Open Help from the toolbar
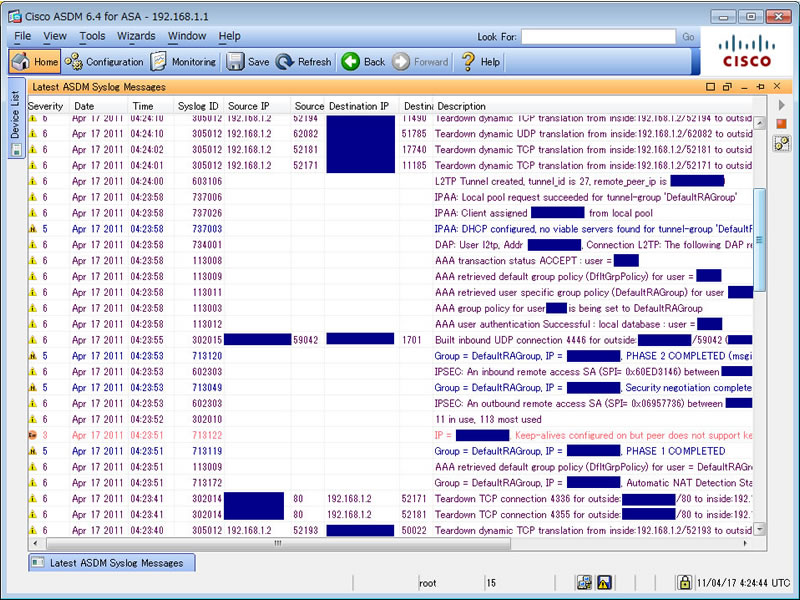This screenshot has width=800, height=600. pos(479,62)
